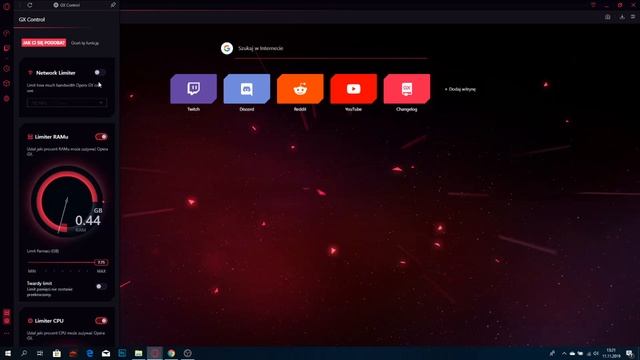
Task: Open the Twitch speed dial tile
Action: click(x=193, y=89)
